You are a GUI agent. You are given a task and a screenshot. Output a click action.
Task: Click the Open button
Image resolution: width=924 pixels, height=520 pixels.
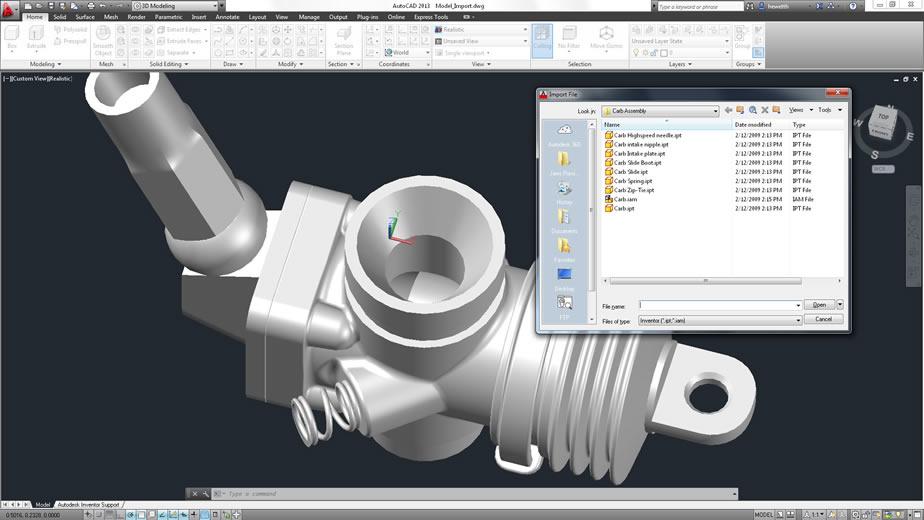point(820,305)
